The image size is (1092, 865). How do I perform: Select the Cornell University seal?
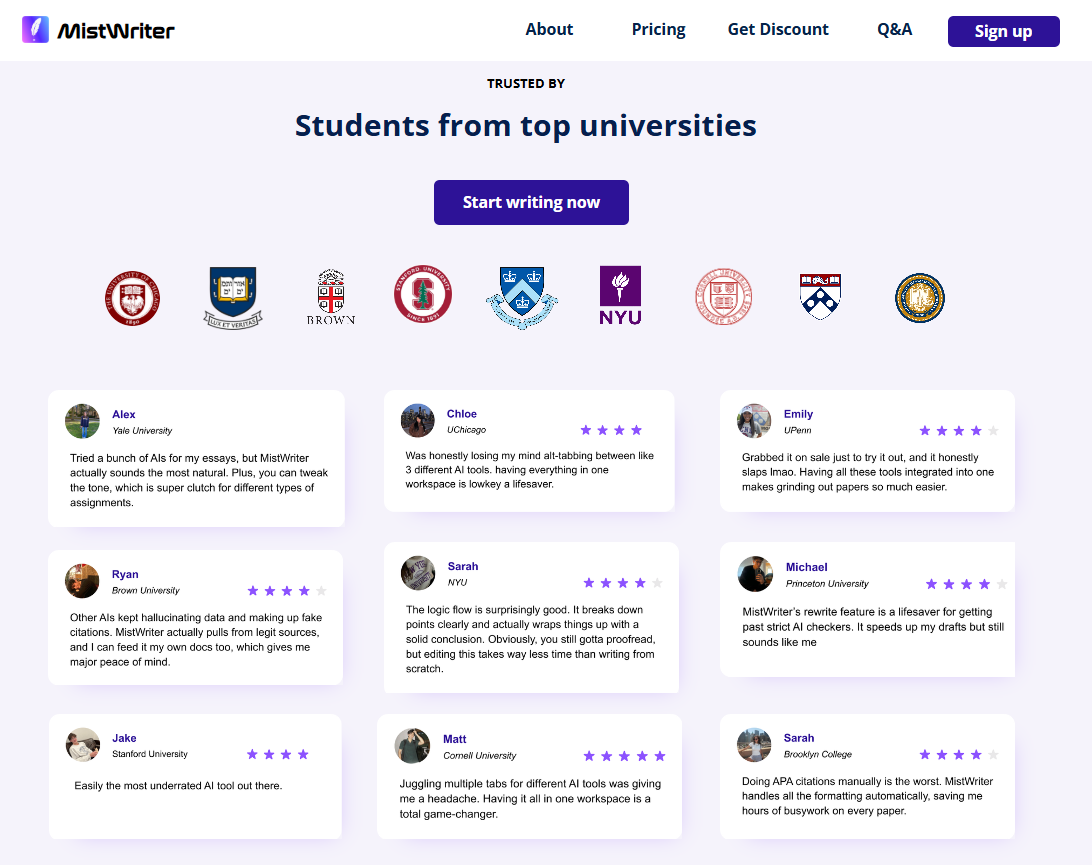click(x=723, y=297)
